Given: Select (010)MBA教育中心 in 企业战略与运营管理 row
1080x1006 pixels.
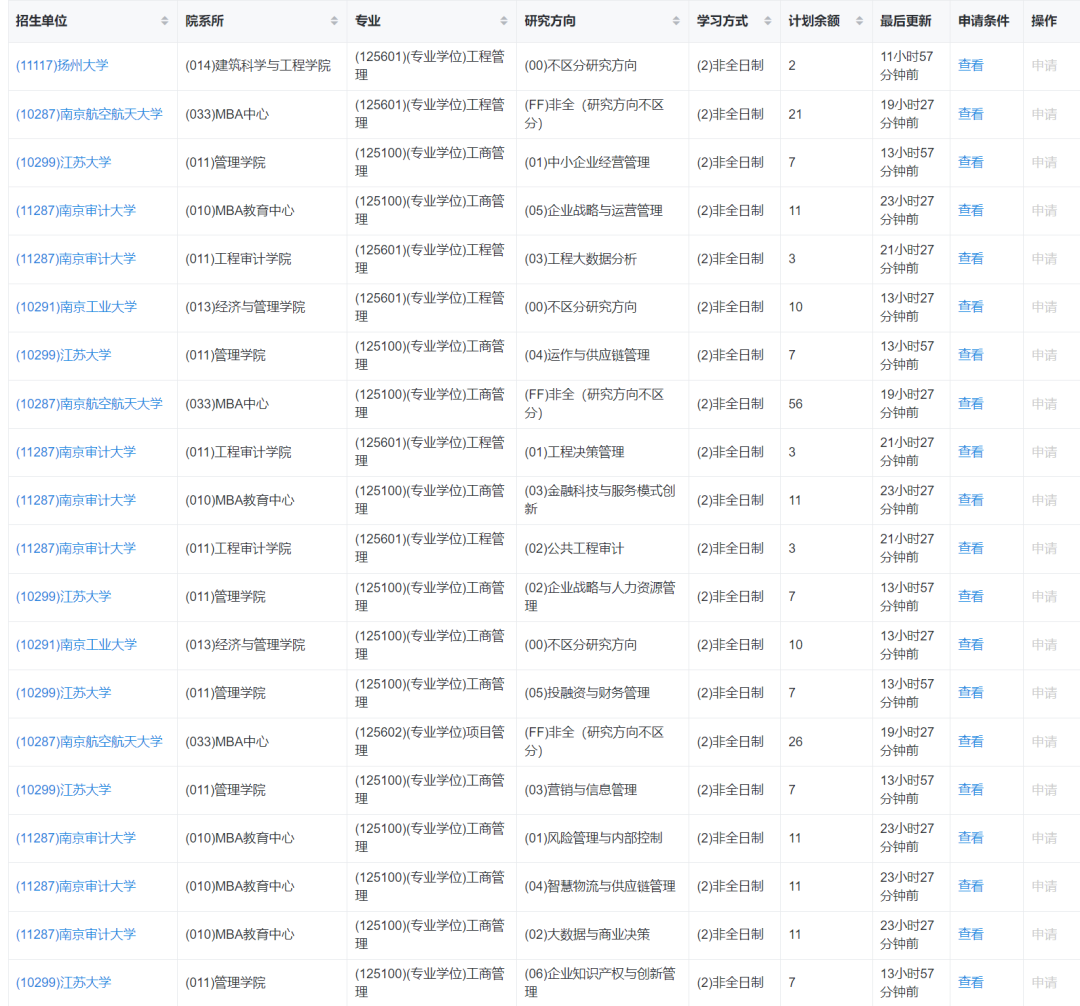Looking at the screenshot, I should pos(239,211).
